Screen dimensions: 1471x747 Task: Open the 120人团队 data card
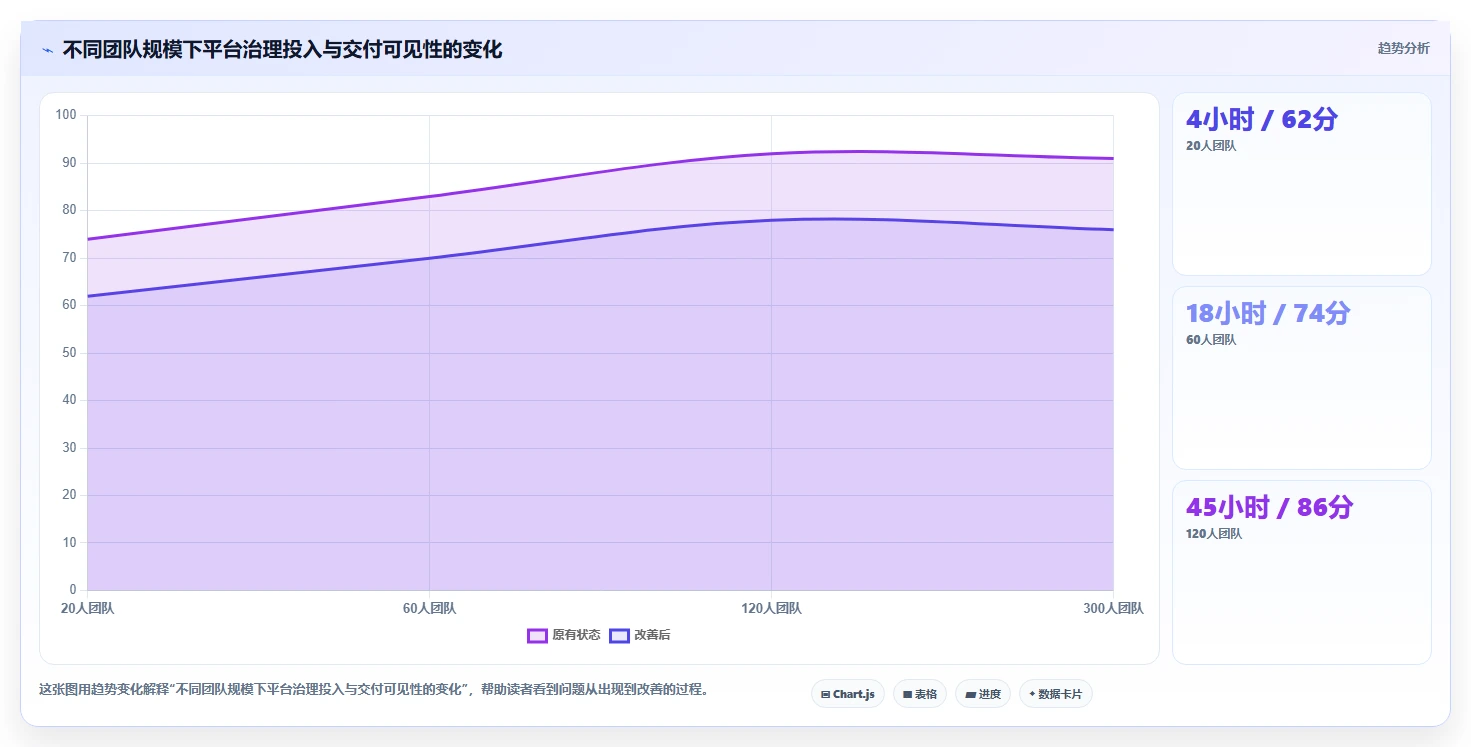(1302, 572)
